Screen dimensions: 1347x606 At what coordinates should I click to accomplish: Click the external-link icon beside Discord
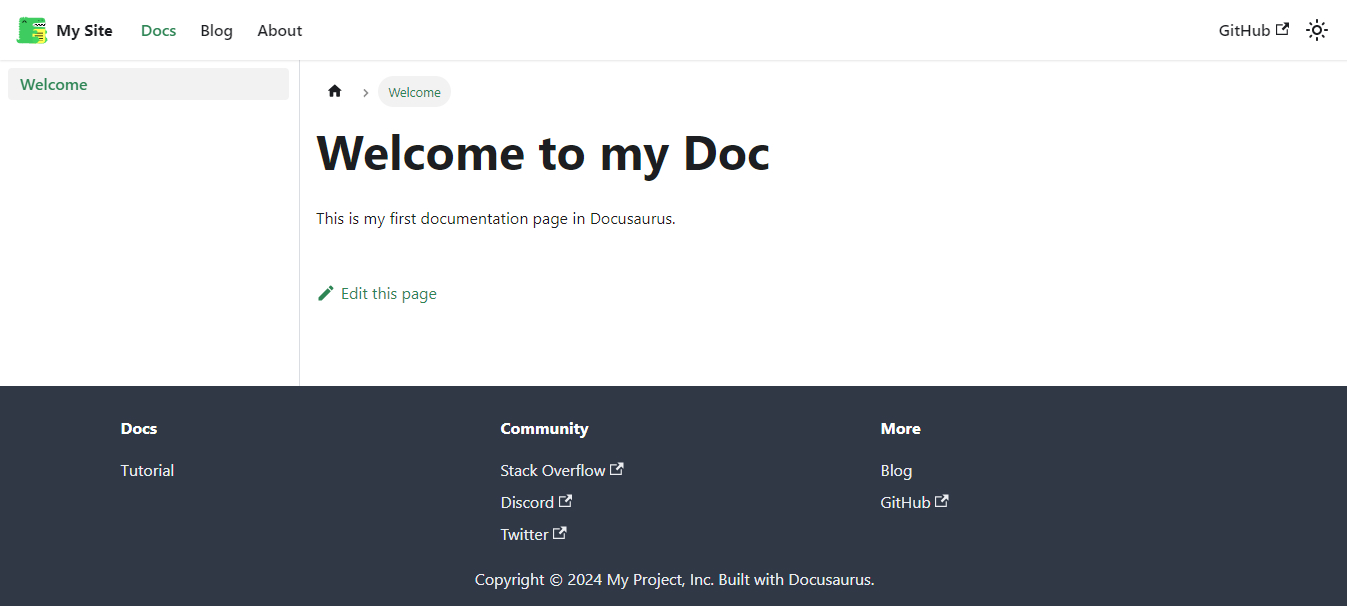coord(566,500)
